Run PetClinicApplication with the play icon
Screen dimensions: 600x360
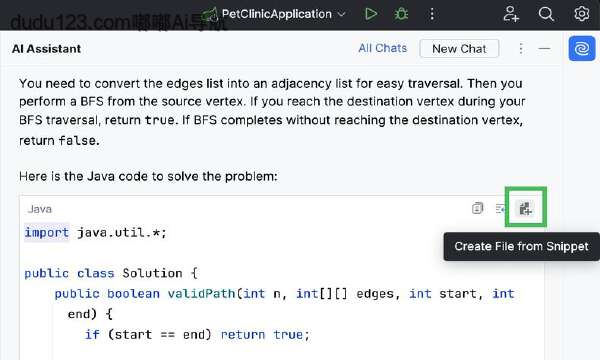pyautogui.click(x=370, y=14)
